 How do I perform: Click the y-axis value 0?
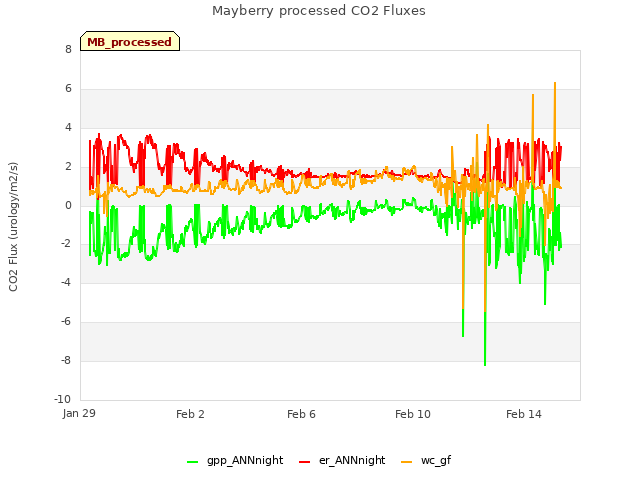pos(68,205)
